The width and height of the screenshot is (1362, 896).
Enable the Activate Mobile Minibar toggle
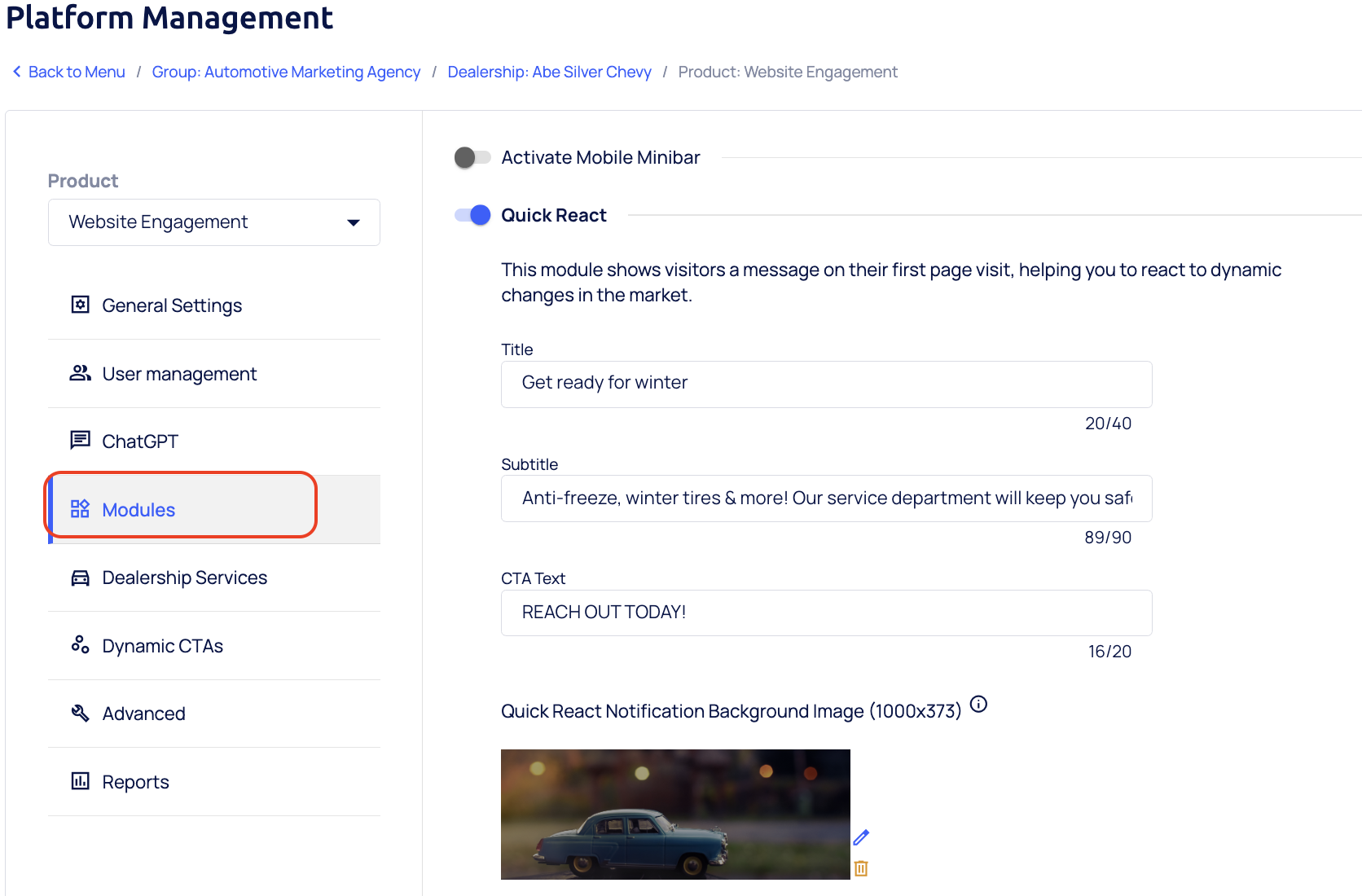tap(472, 157)
